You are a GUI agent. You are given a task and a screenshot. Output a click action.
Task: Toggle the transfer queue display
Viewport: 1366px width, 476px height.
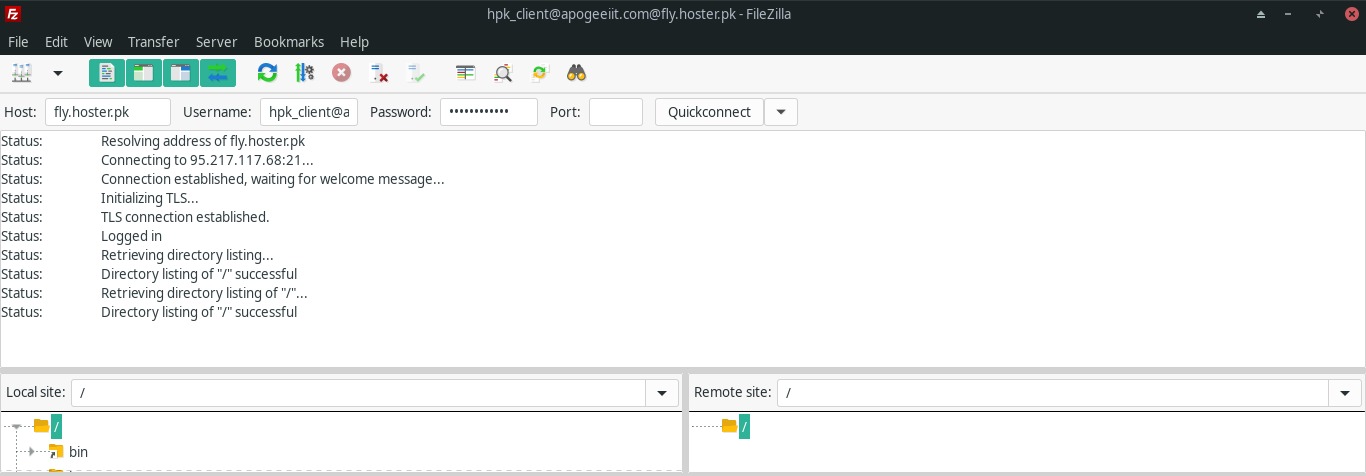point(217,73)
